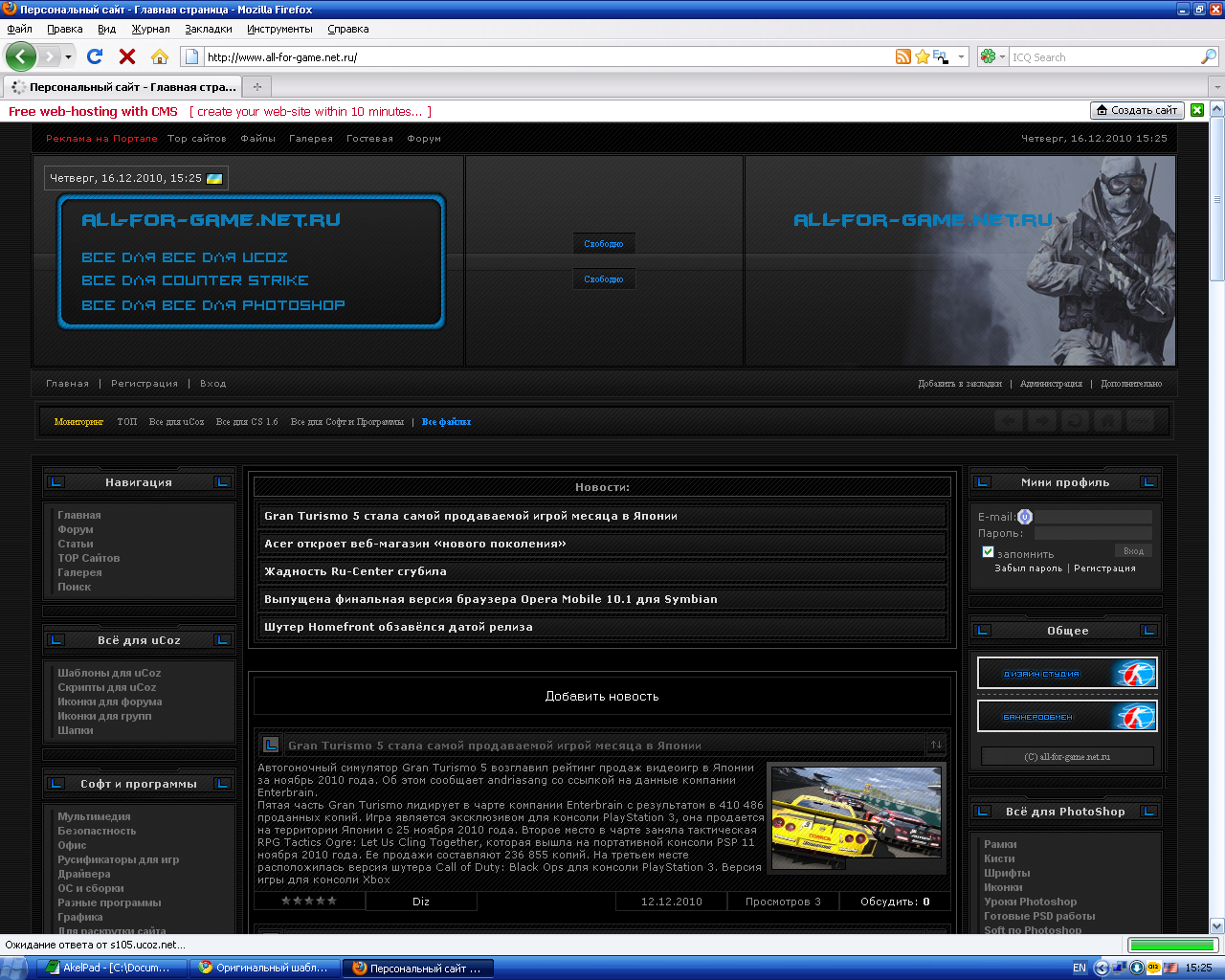This screenshot has width=1225, height=980.
Task: Open Вид menu
Action: 106,29
